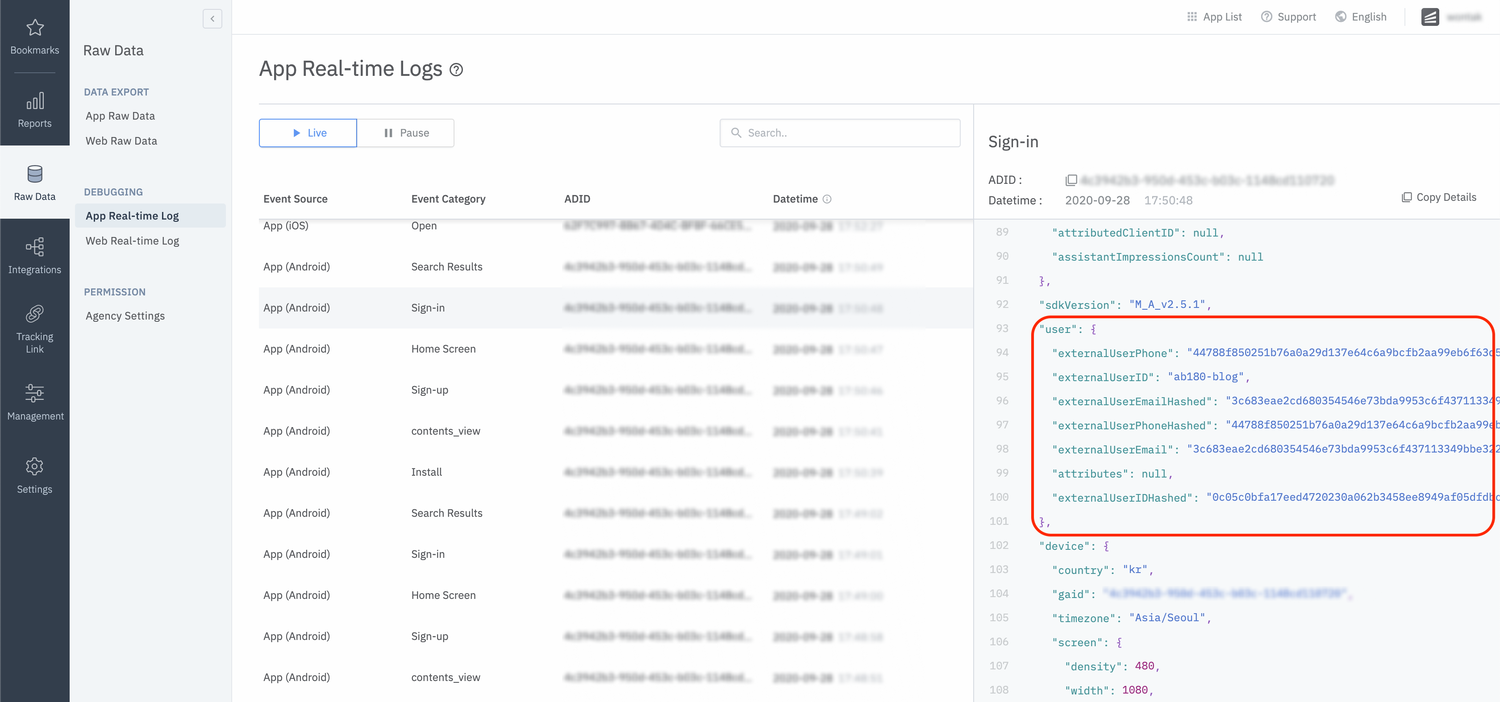
Task: Open the Management section
Action: [35, 403]
